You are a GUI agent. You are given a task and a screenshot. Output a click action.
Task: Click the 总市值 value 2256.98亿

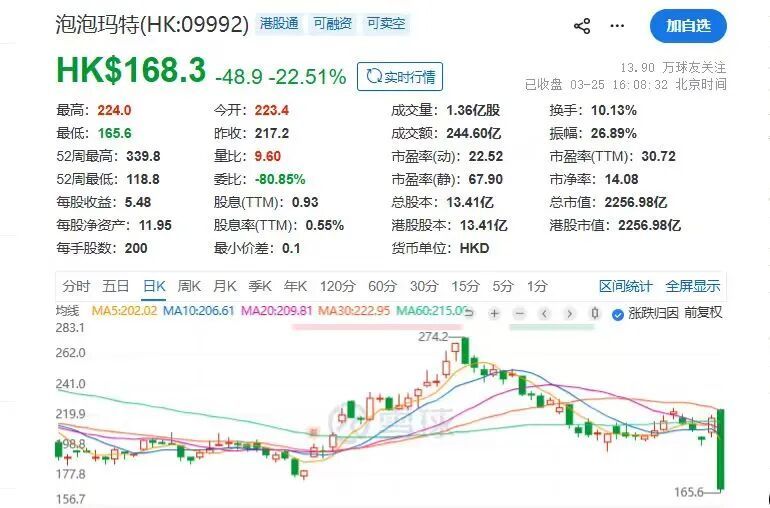[x=635, y=202]
